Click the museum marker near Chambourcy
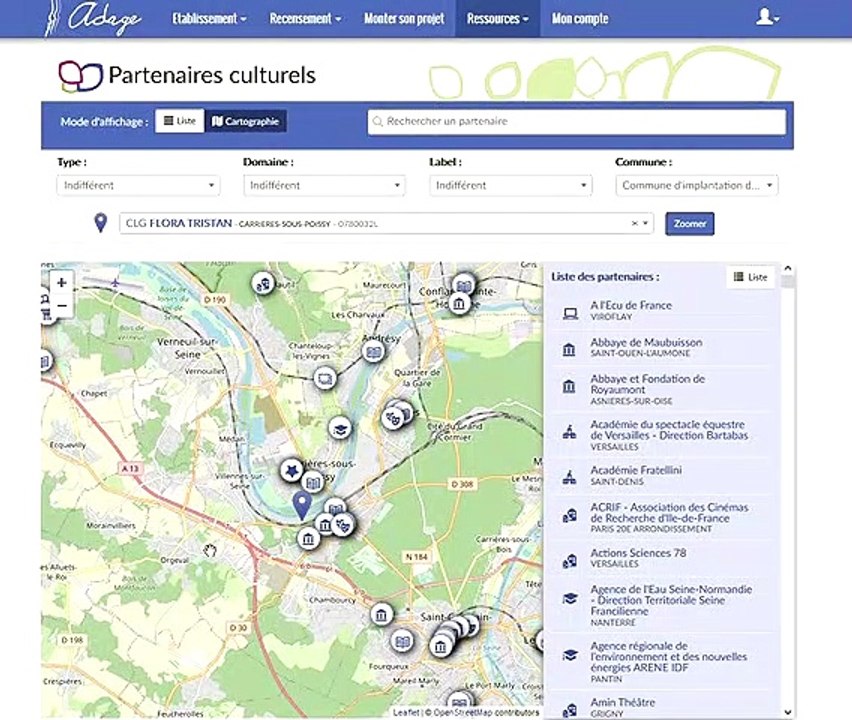 click(x=381, y=615)
